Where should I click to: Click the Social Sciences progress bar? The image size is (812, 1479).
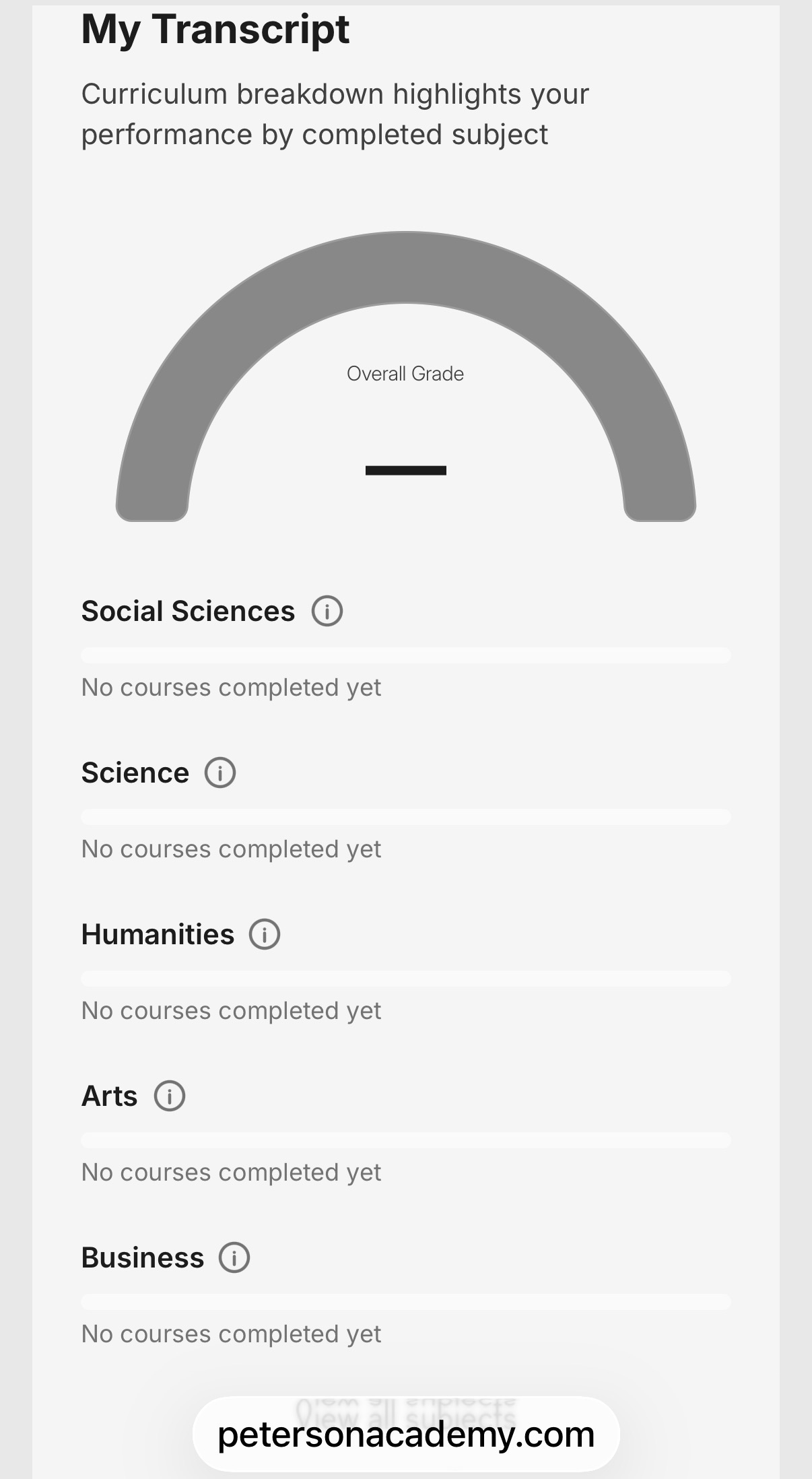click(406, 655)
